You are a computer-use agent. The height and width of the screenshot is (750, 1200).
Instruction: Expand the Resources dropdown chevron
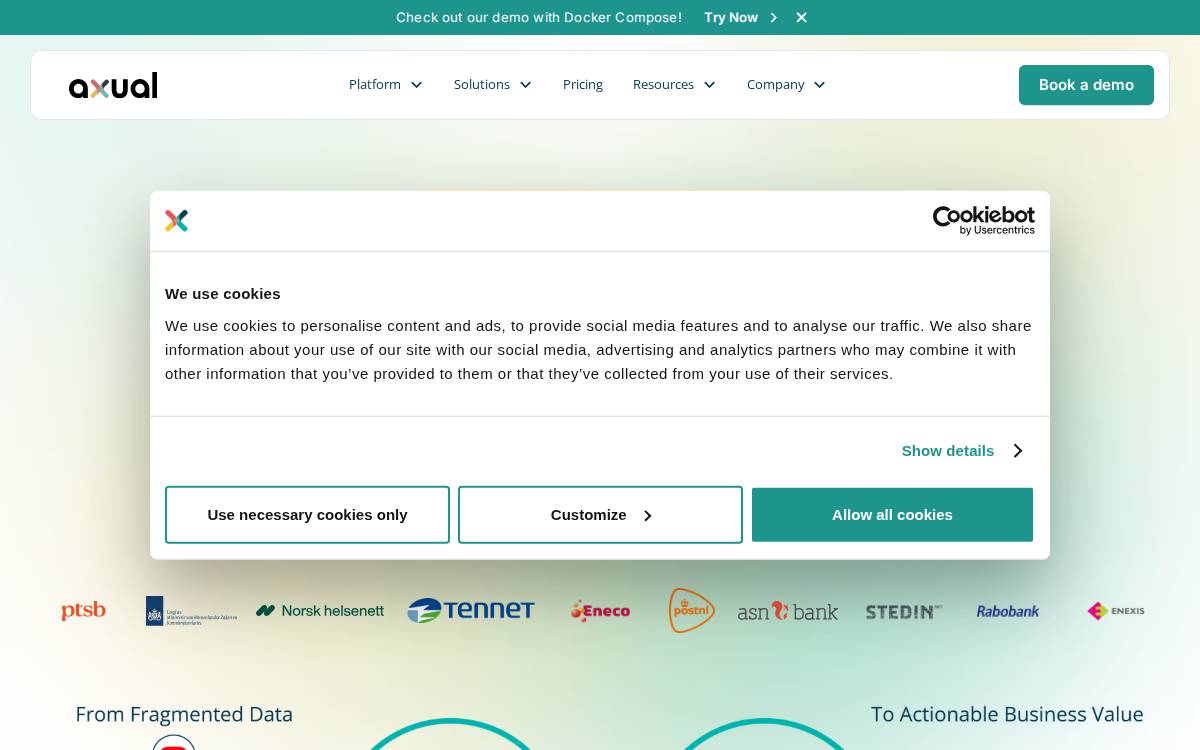coord(709,85)
